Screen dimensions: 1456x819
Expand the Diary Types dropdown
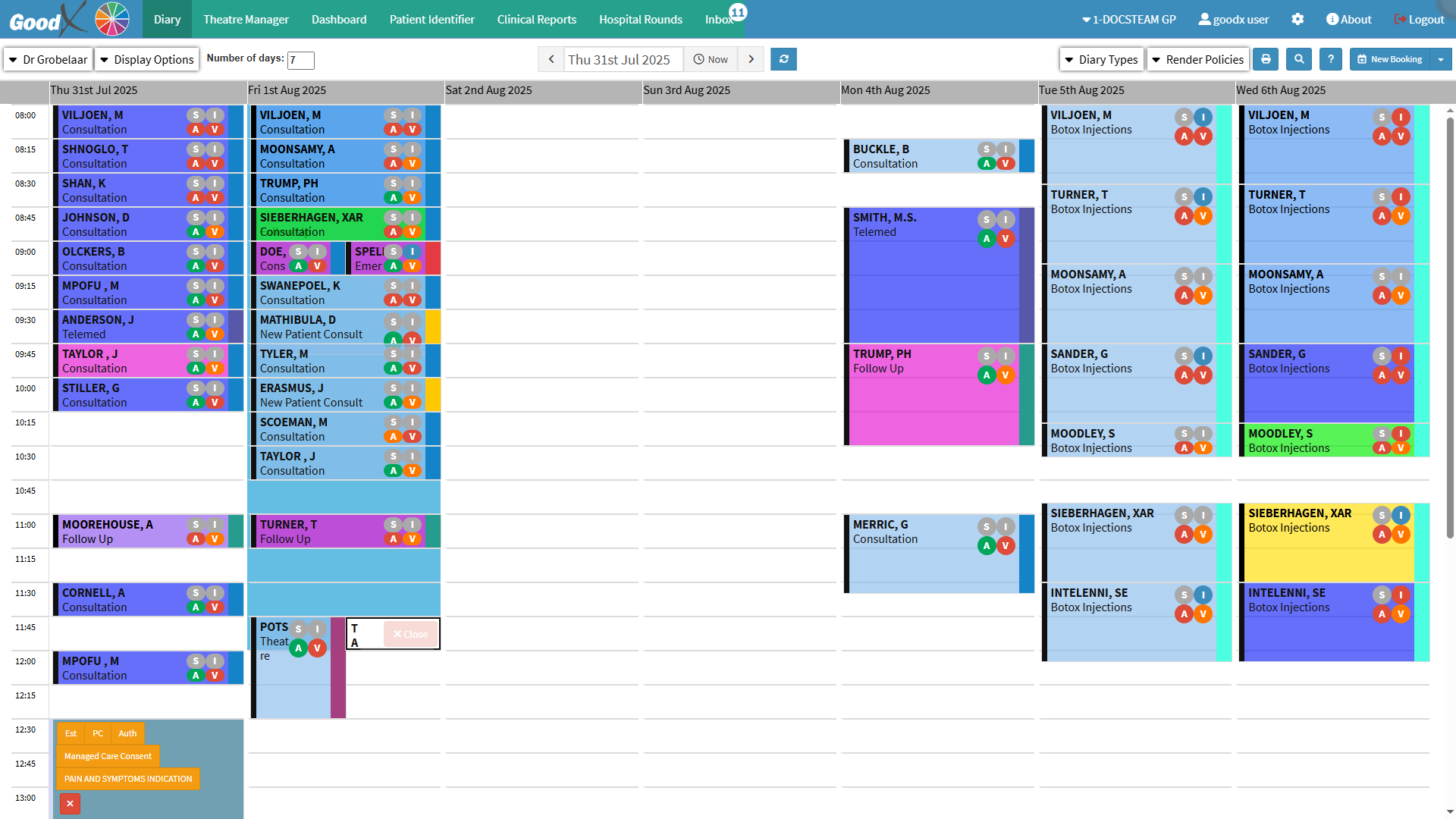click(1101, 59)
